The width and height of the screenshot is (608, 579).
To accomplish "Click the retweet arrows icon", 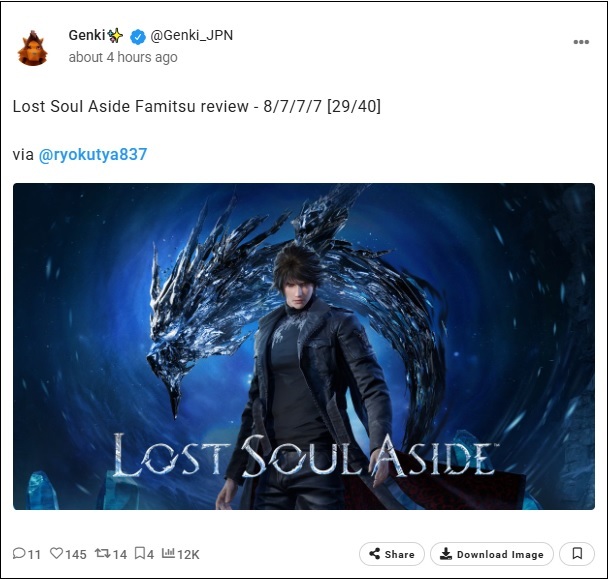I will click(103, 553).
